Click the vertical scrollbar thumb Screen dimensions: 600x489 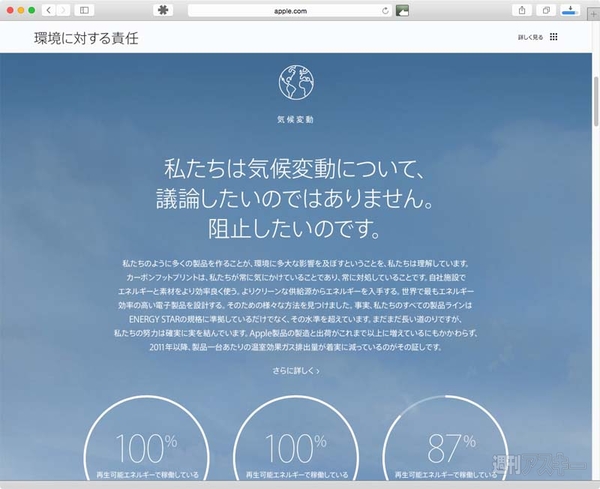(x=596, y=101)
